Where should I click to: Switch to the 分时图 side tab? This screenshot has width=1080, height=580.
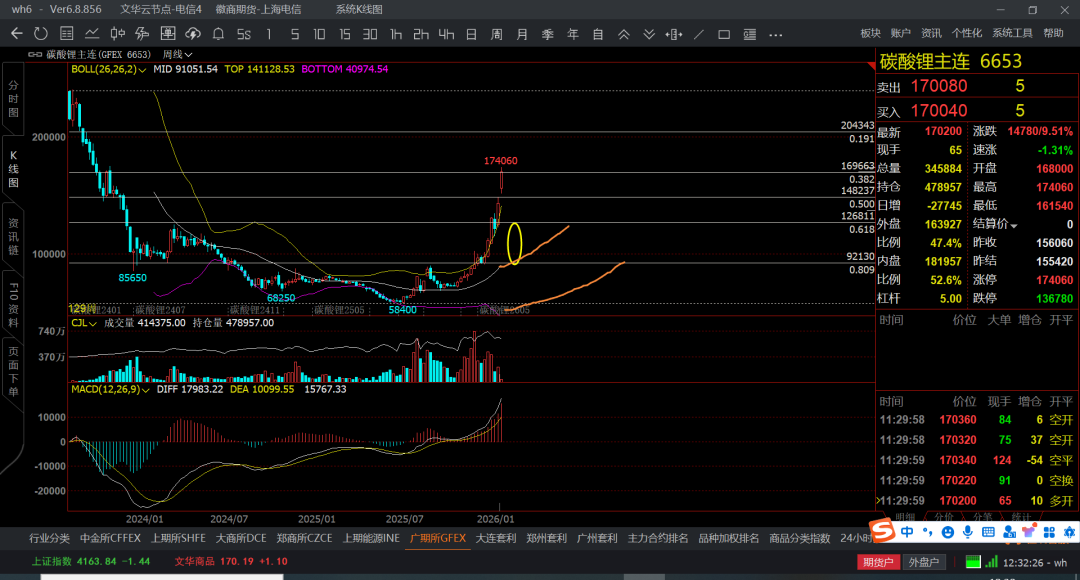(x=13, y=99)
